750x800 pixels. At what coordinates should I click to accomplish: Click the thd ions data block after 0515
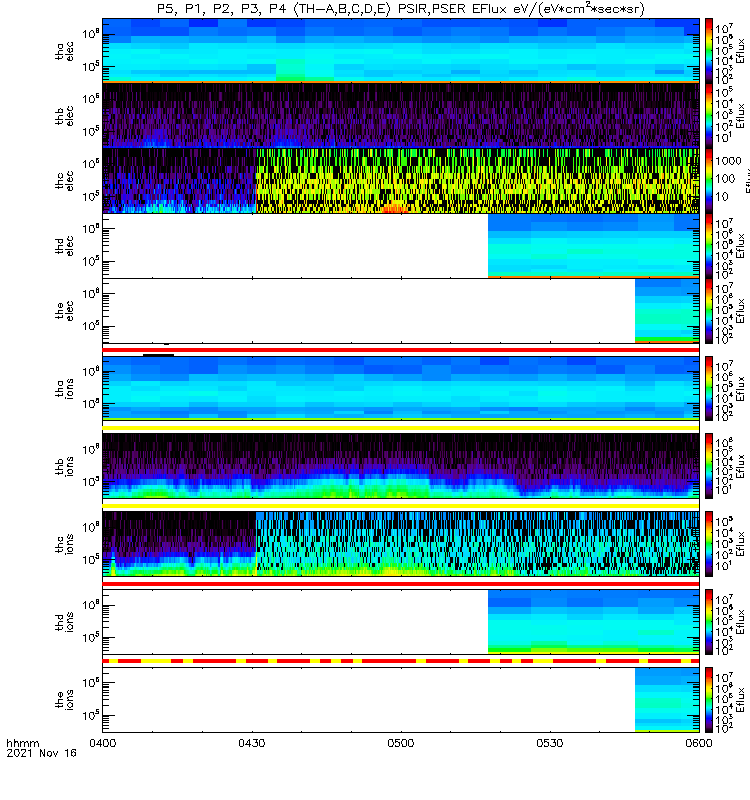click(x=593, y=621)
